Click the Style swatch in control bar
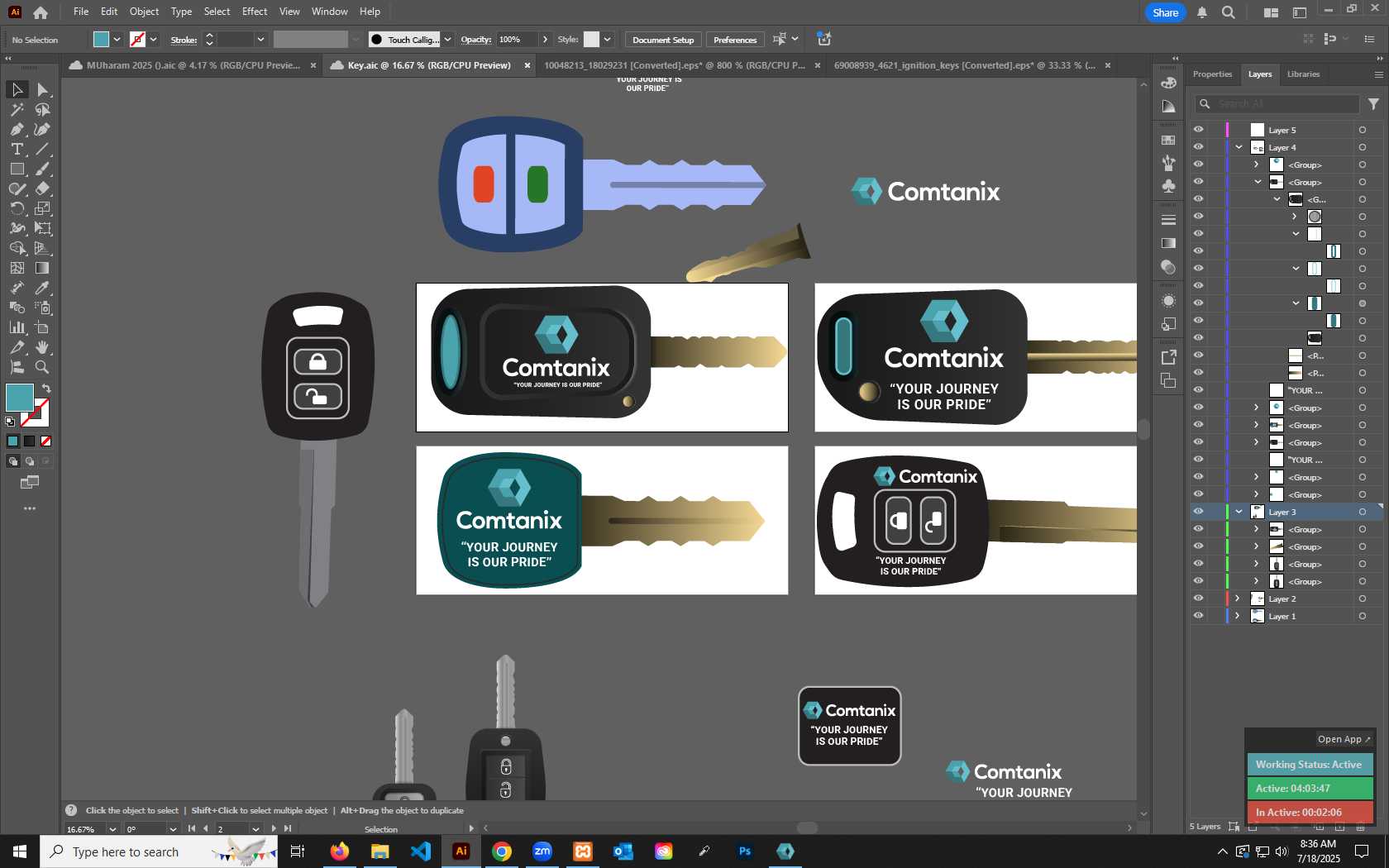Viewport: 1389px width, 868px height. pyautogui.click(x=591, y=39)
